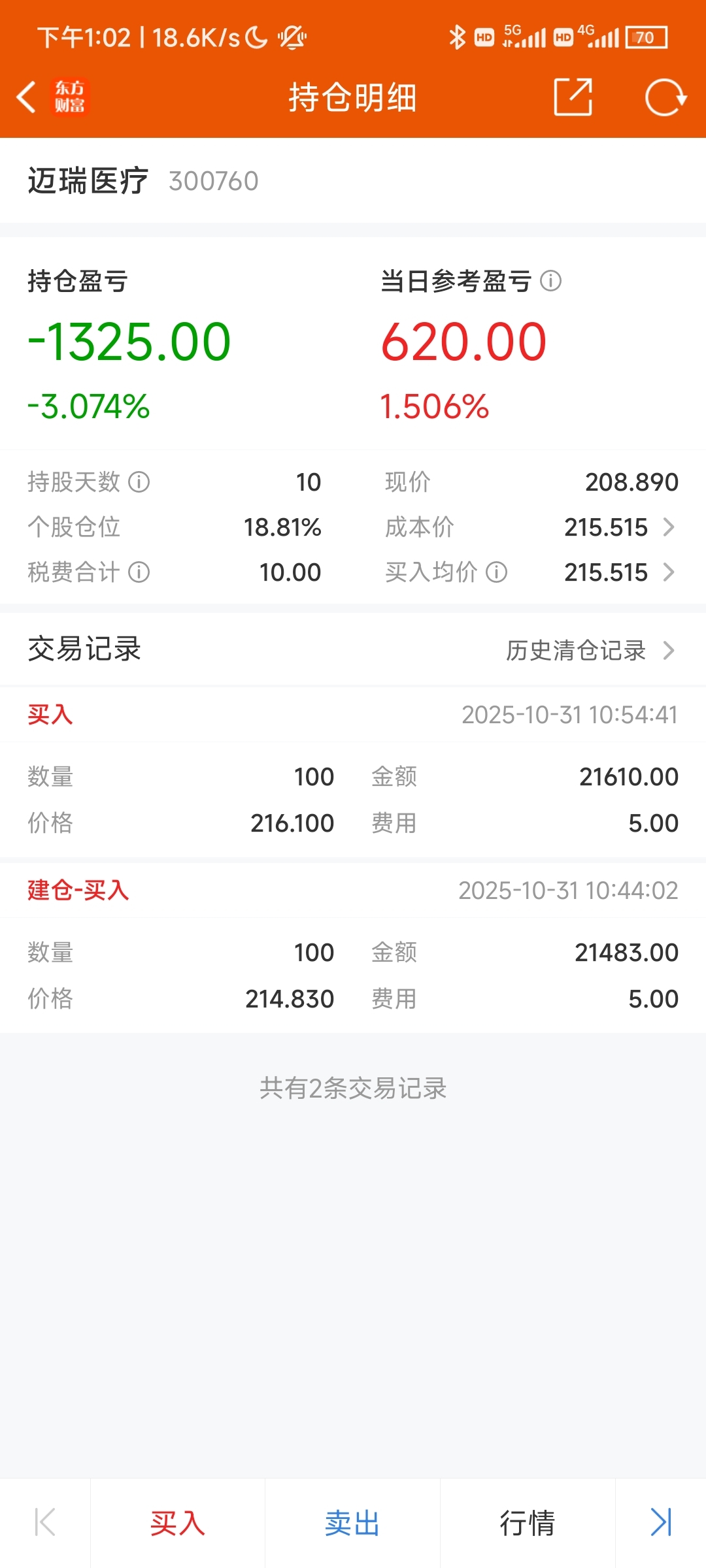Jump to first stock arrow
Image resolution: width=706 pixels, height=1568 pixels.
pos(44,1522)
